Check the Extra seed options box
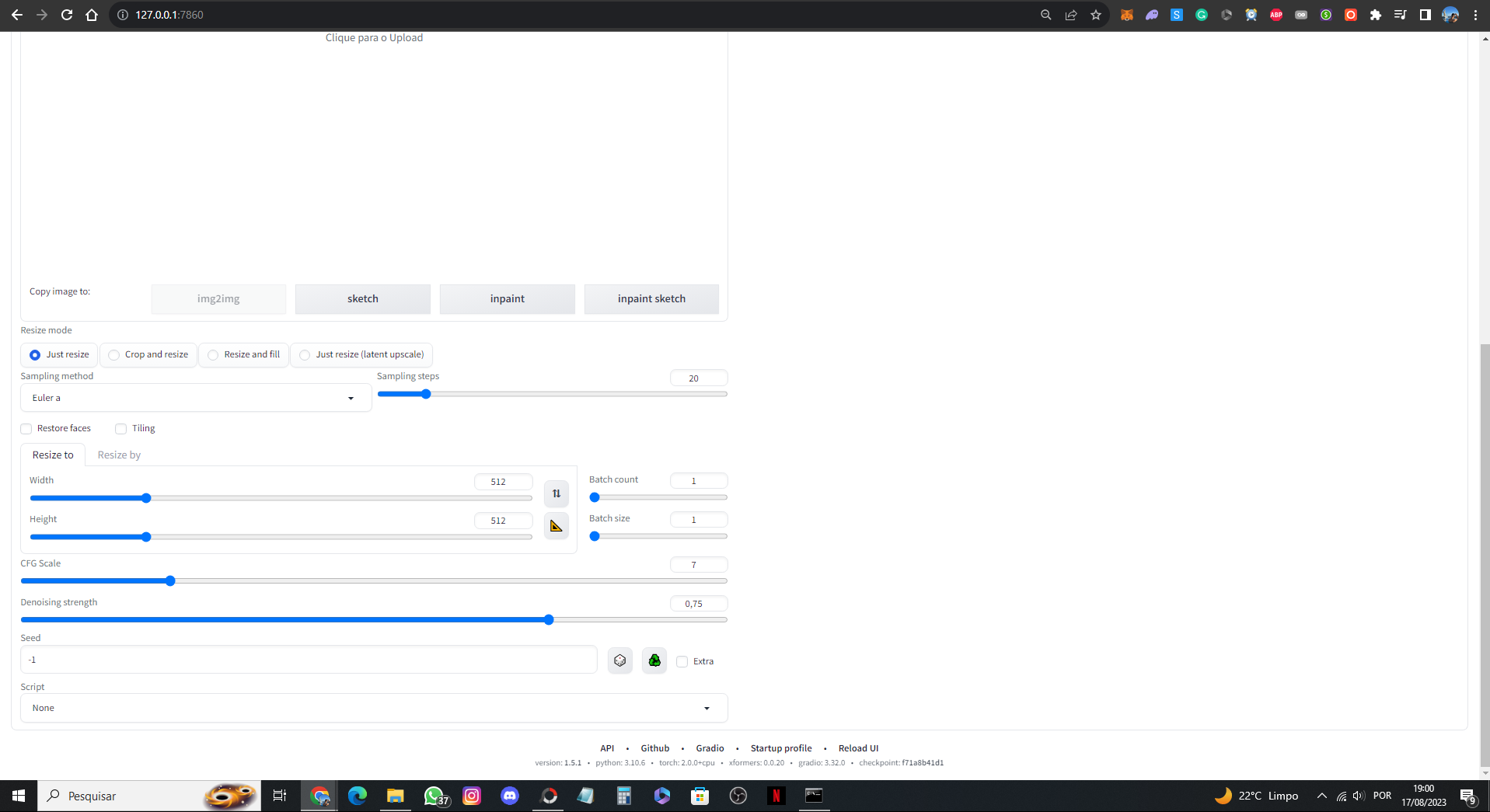 [x=682, y=661]
